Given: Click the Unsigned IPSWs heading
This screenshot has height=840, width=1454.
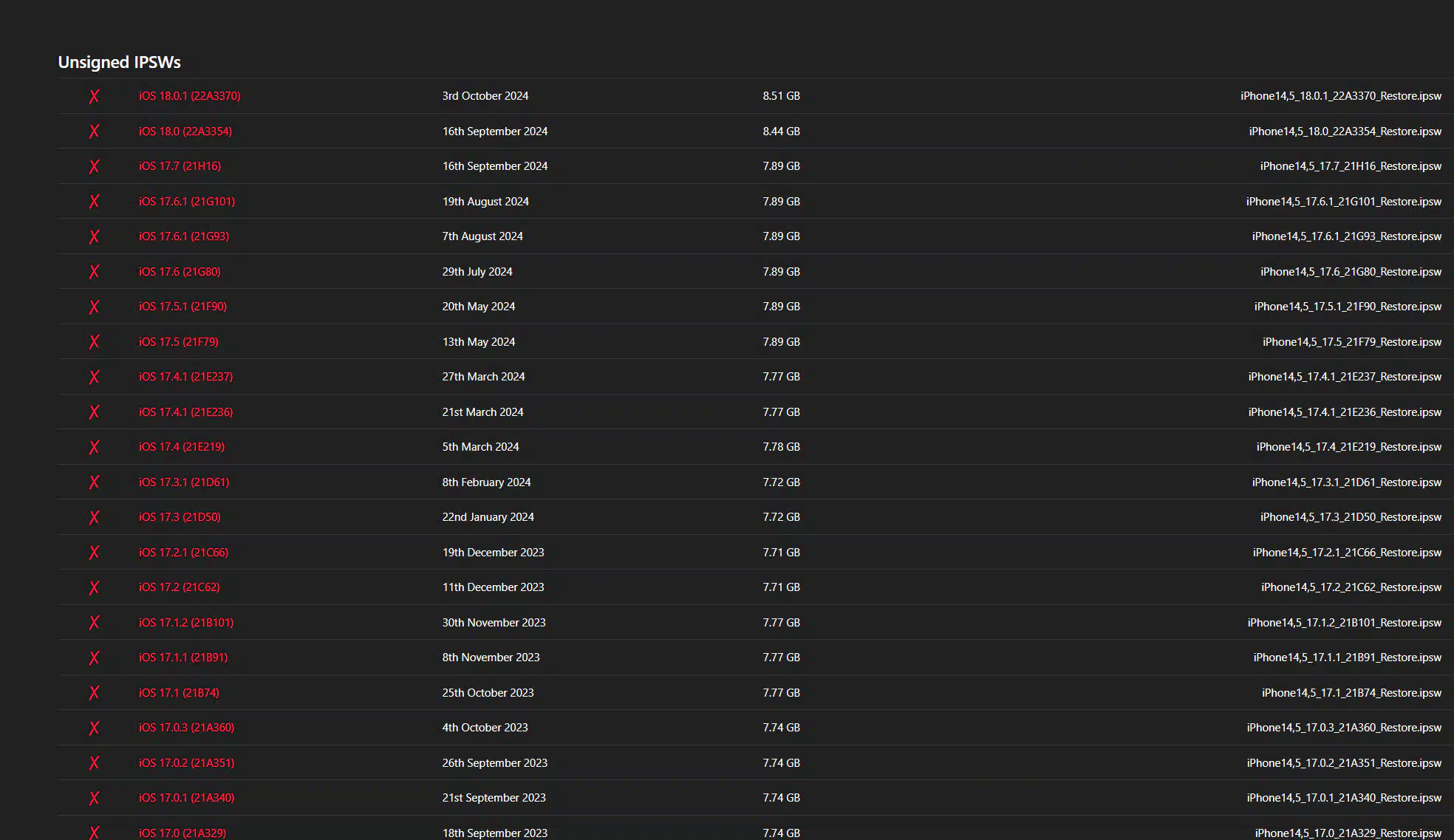Looking at the screenshot, I should (x=120, y=62).
